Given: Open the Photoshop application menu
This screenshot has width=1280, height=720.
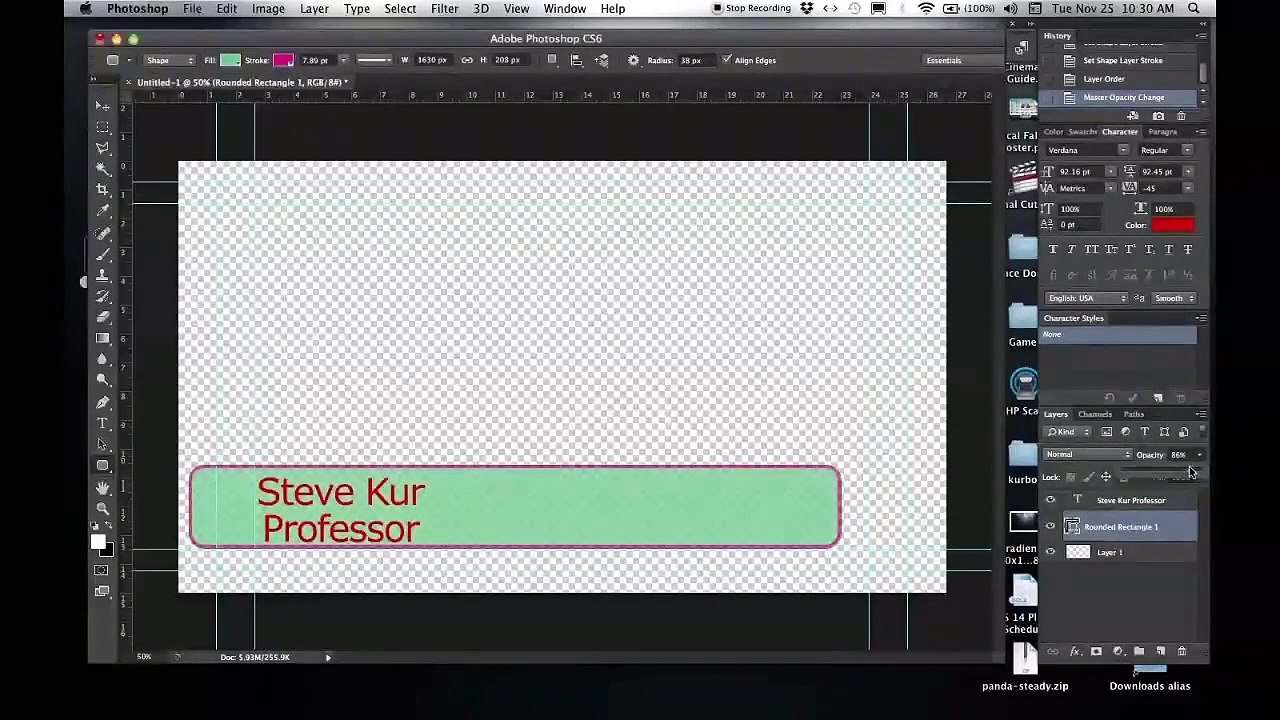Looking at the screenshot, I should click(138, 9).
